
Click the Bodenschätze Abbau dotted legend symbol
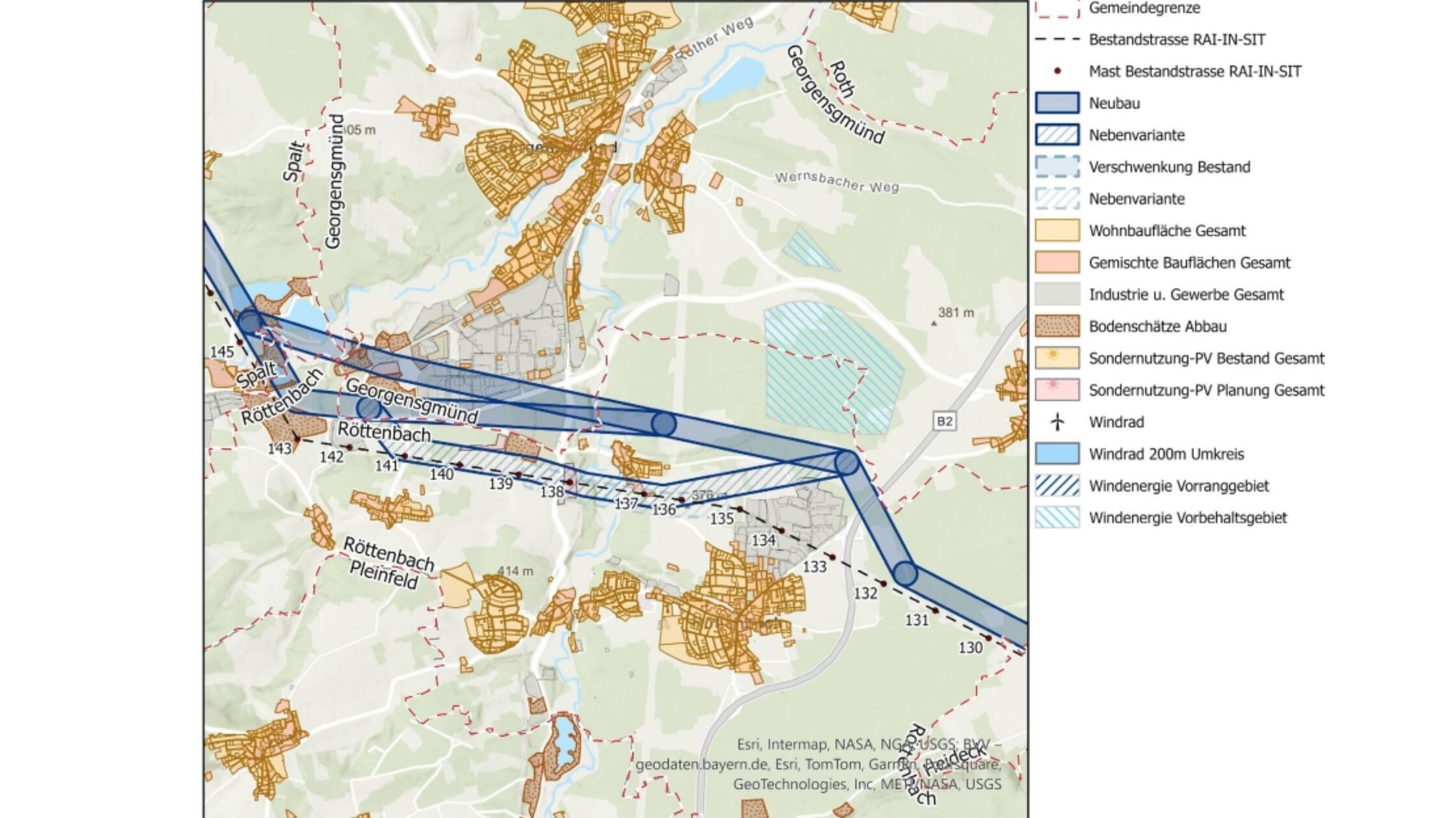pos(1057,326)
